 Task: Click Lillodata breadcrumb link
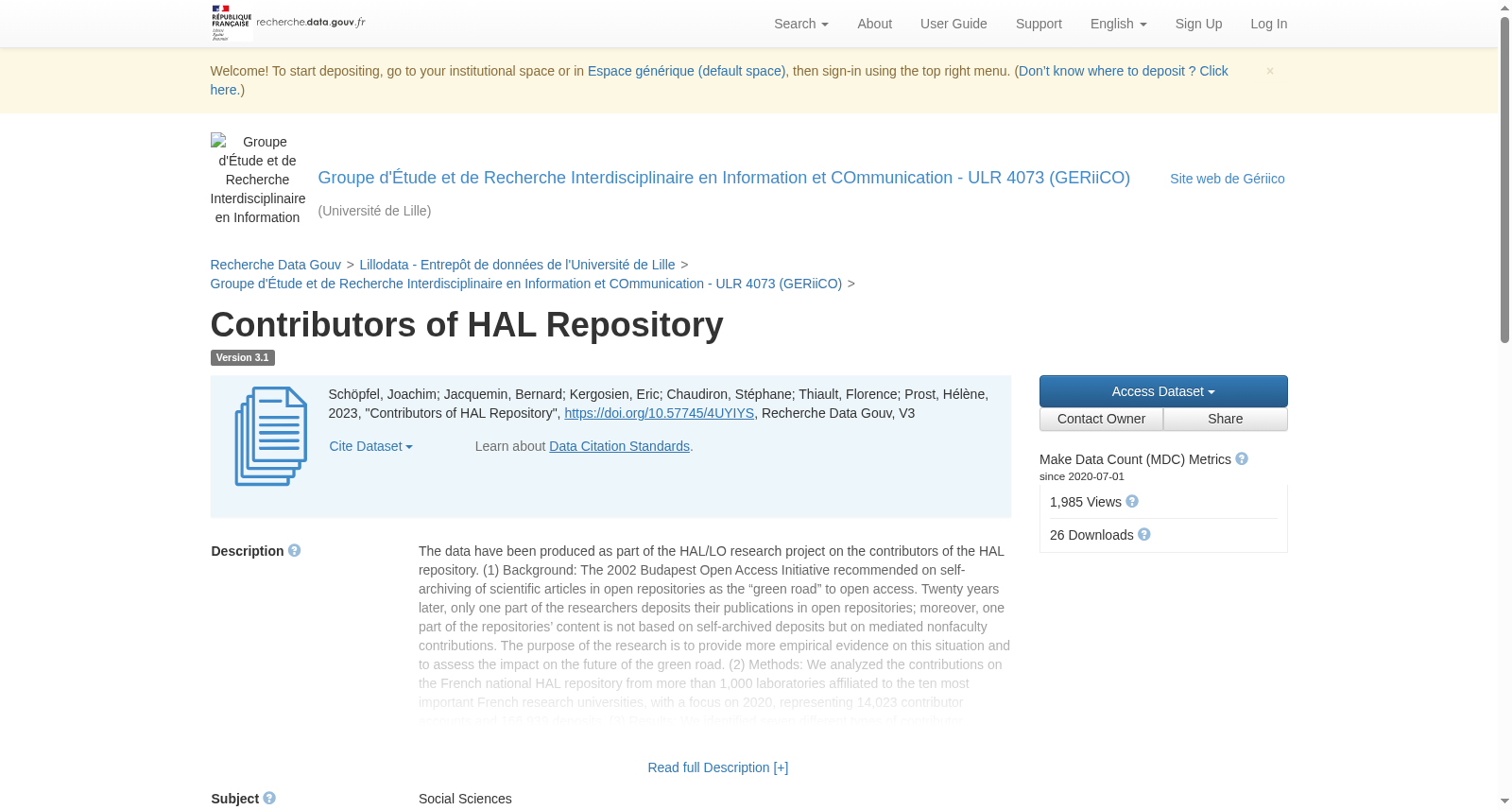[x=517, y=265]
